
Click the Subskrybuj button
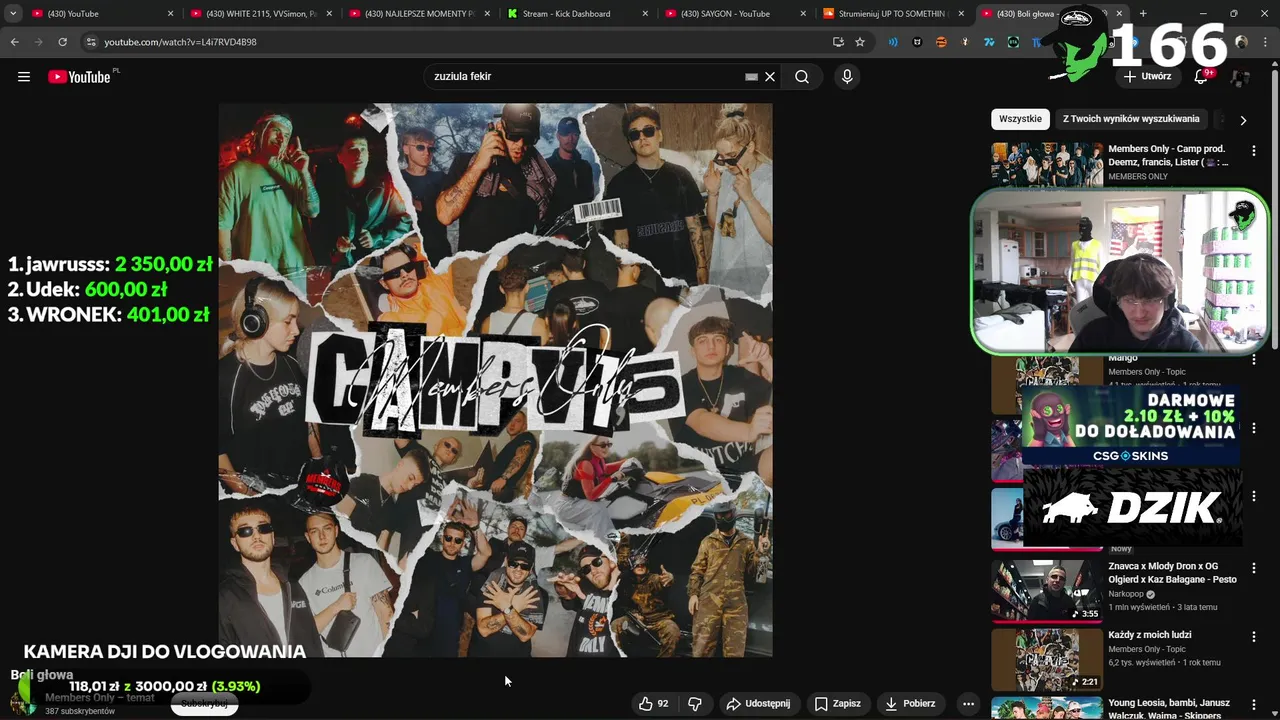[204, 704]
